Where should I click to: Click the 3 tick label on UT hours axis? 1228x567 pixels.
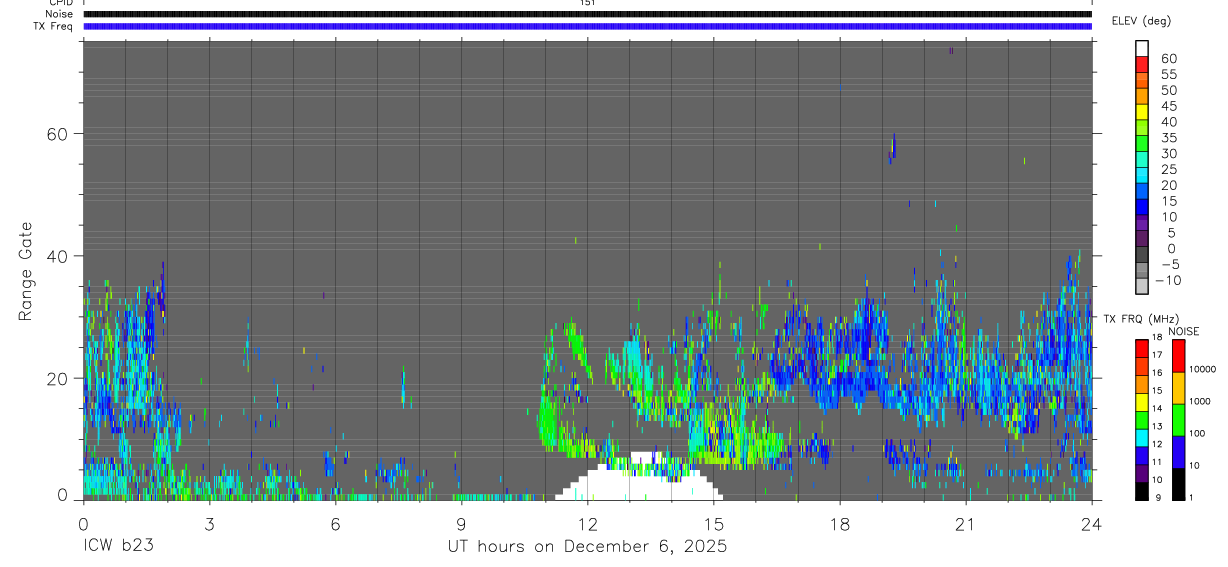coord(209,523)
